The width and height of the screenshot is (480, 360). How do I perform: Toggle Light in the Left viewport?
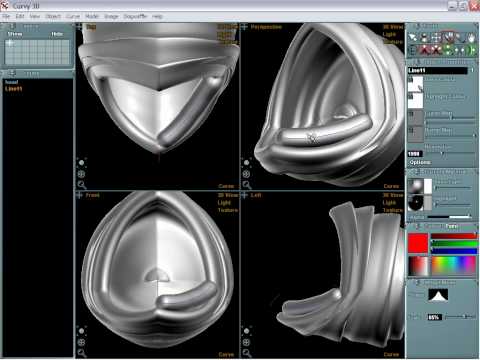point(389,203)
